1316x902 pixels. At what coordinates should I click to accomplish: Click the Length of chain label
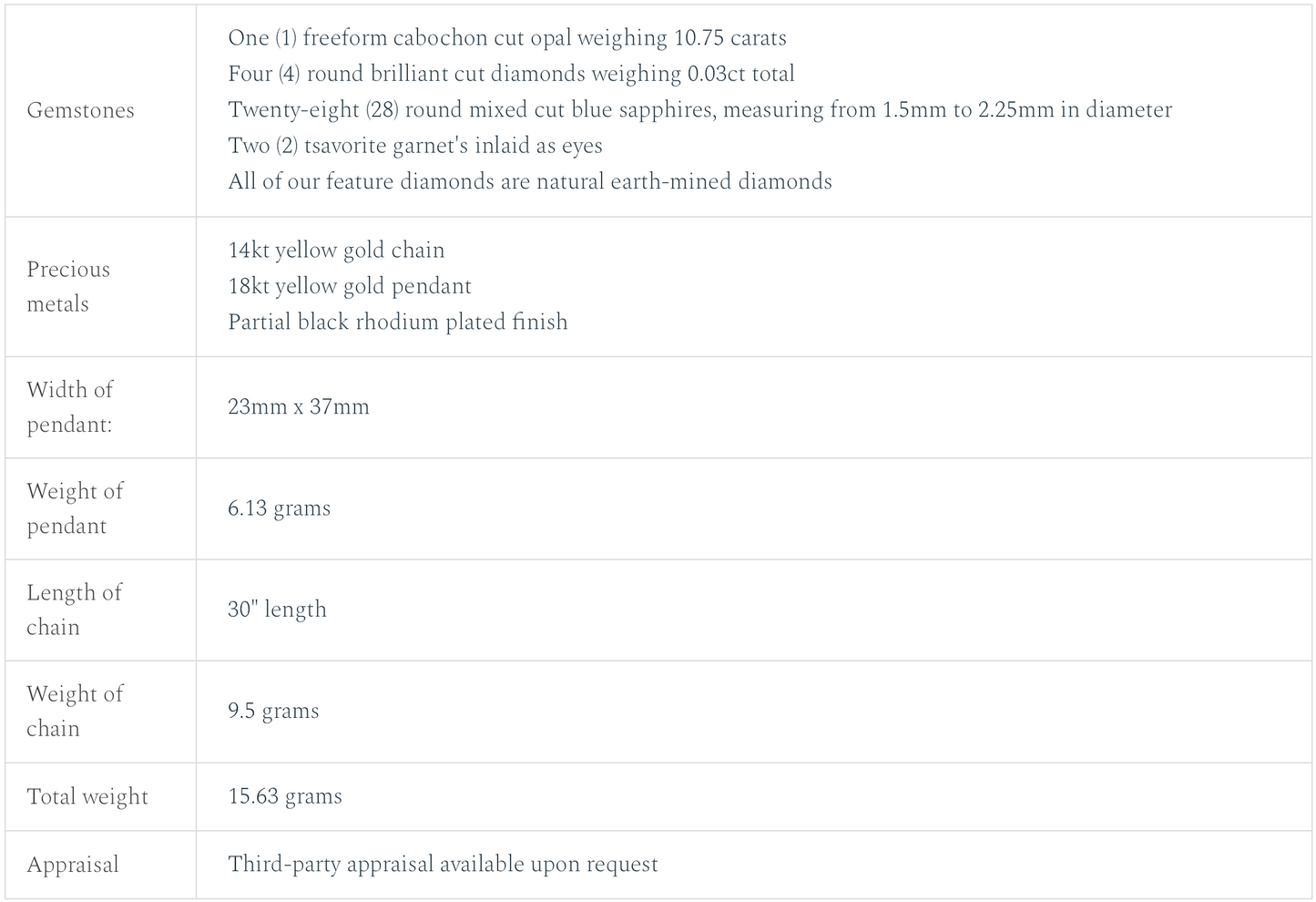73,610
